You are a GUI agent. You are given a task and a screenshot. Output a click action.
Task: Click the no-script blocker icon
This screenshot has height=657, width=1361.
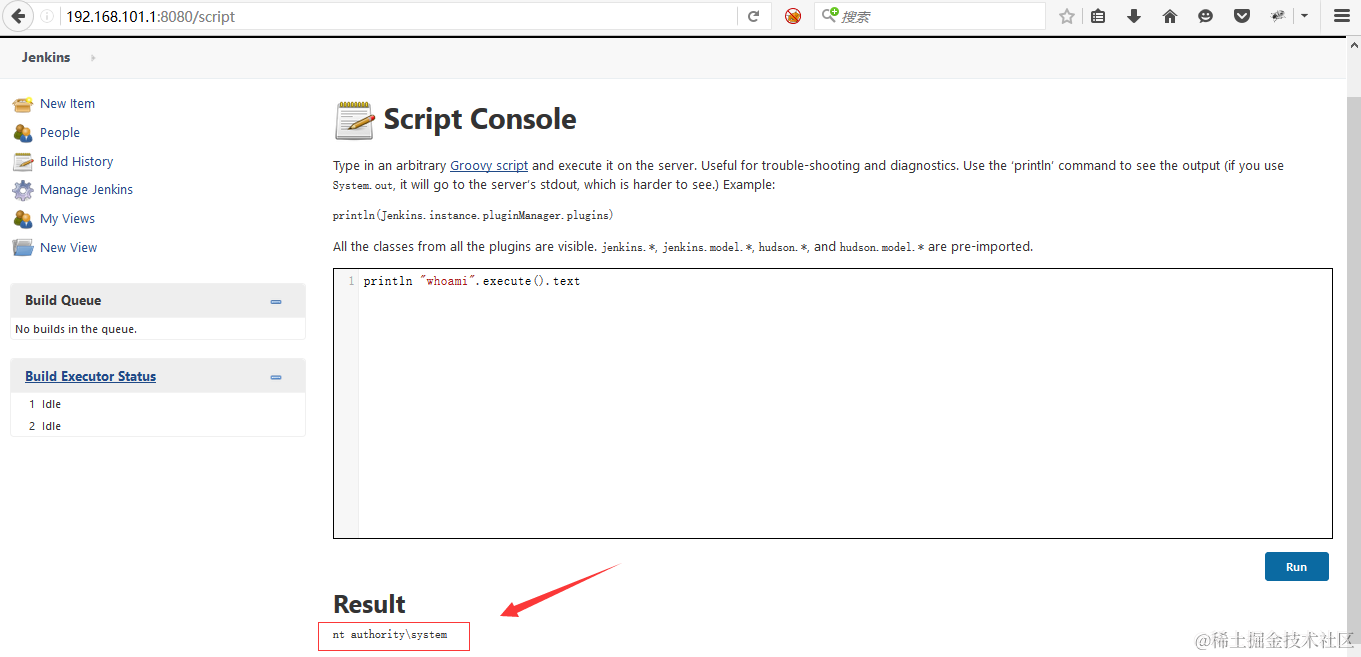coord(793,16)
